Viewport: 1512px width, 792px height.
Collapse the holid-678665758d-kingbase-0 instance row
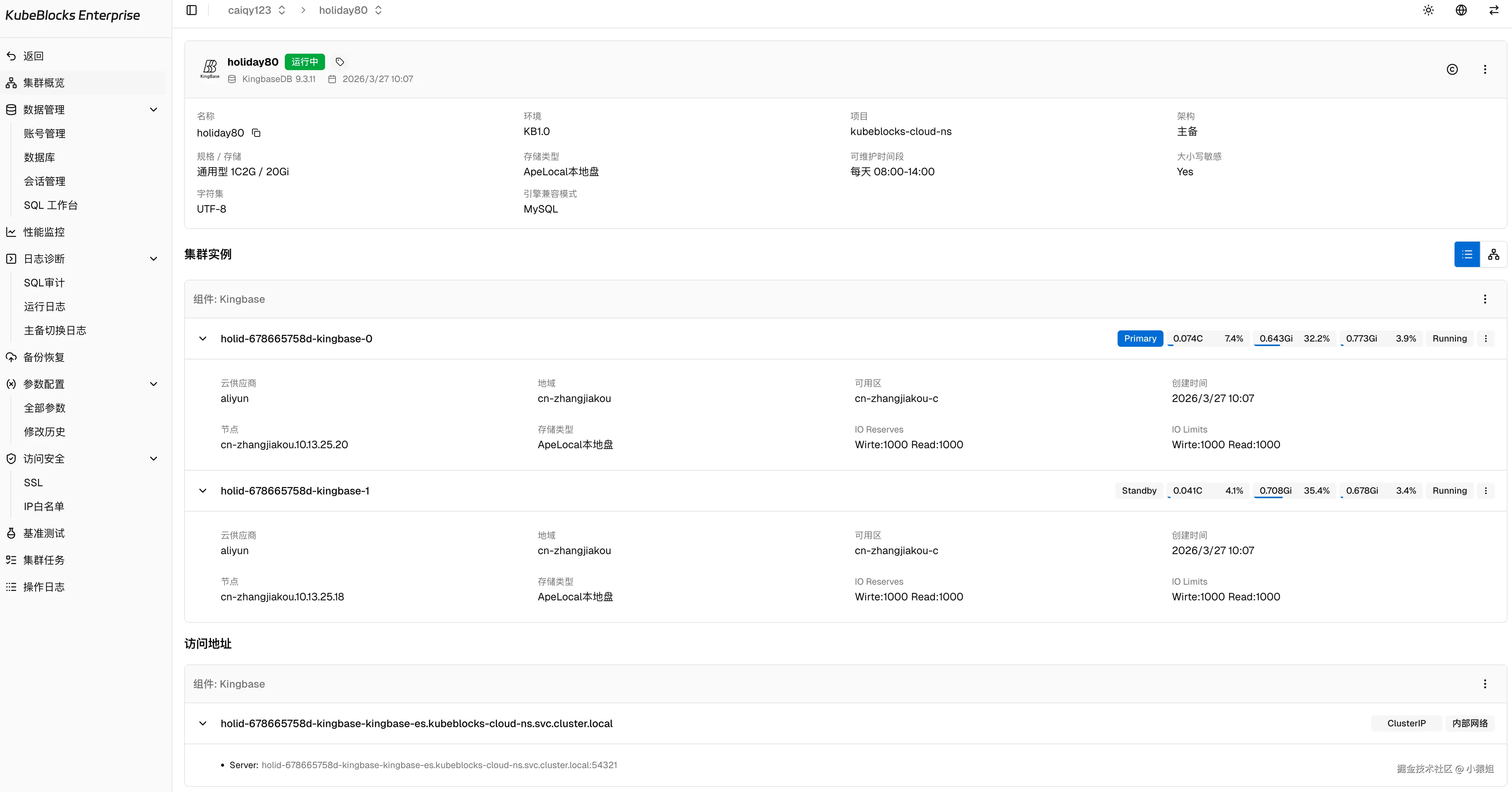point(202,339)
